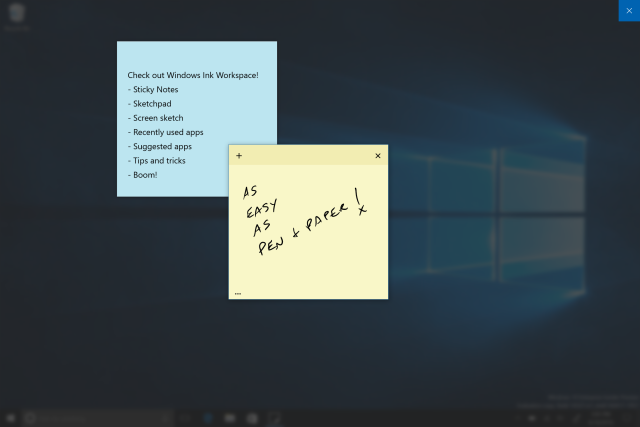This screenshot has width=640, height=427.
Task: Open the Edge browser taskbar icon
Action: [208, 418]
